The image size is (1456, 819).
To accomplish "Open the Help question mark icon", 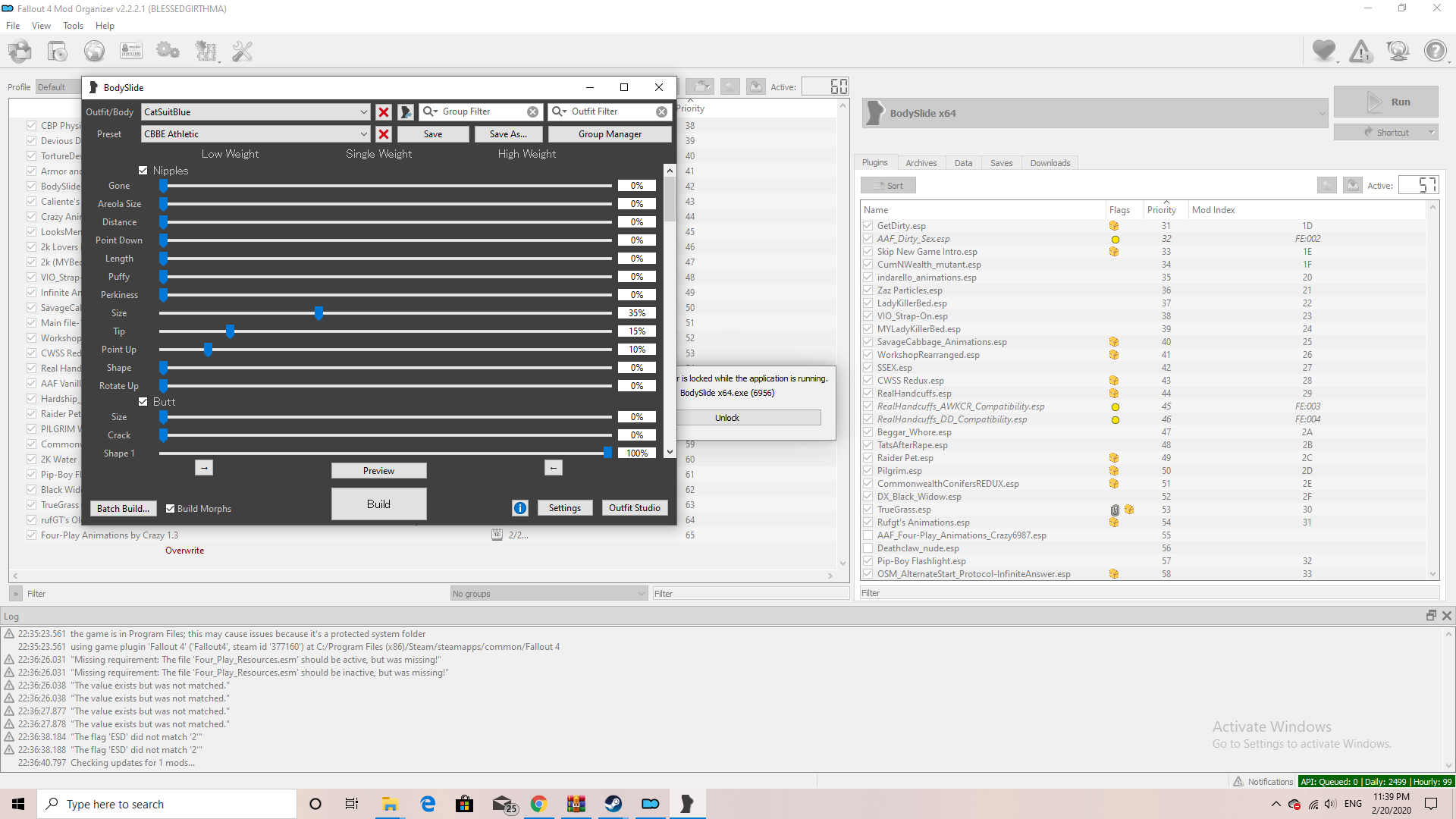I will point(1435,51).
